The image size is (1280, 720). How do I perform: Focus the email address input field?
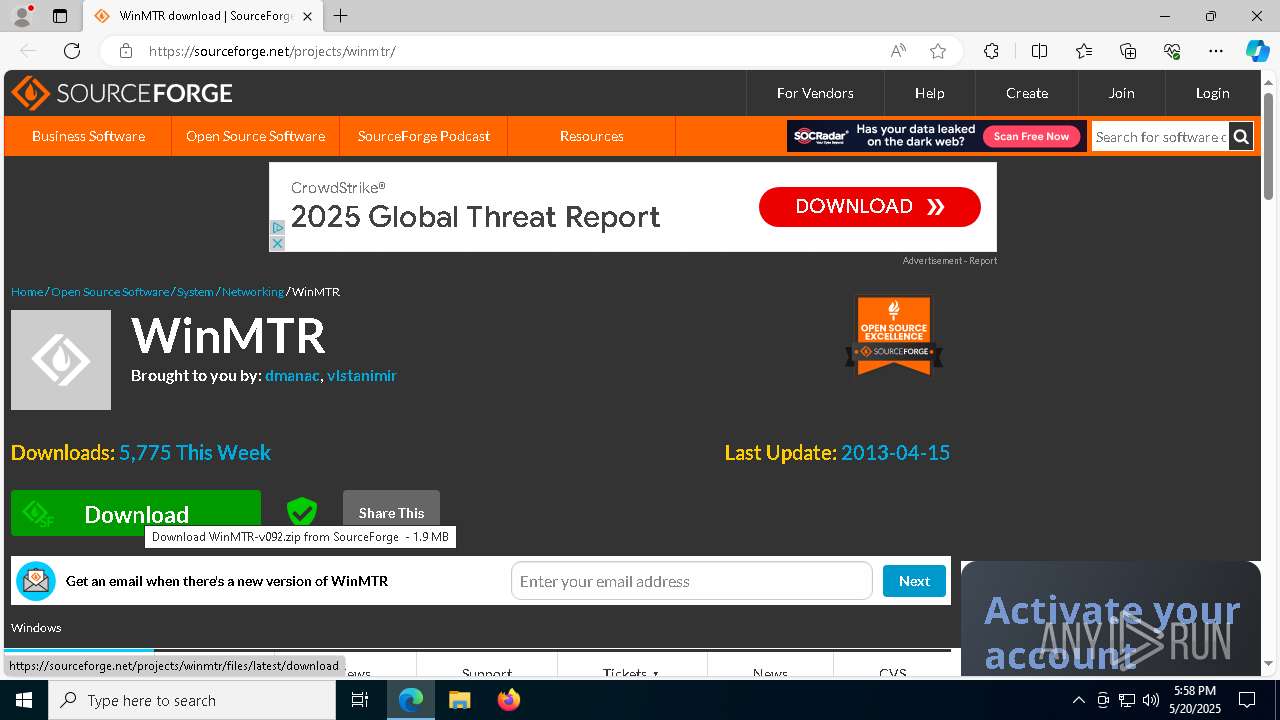(x=692, y=581)
